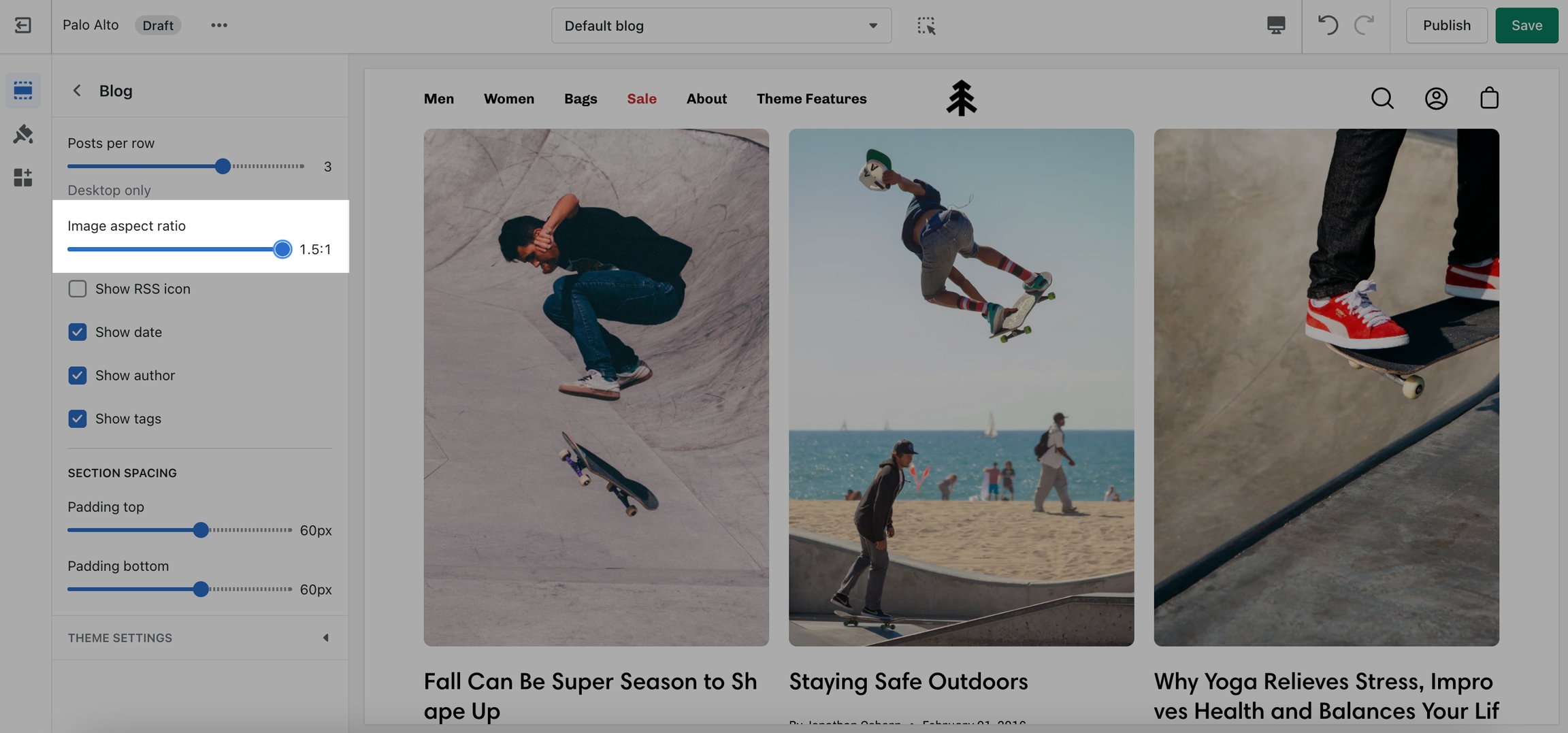Disable the Show tags checkbox
Image resolution: width=1568 pixels, height=733 pixels.
pos(78,419)
